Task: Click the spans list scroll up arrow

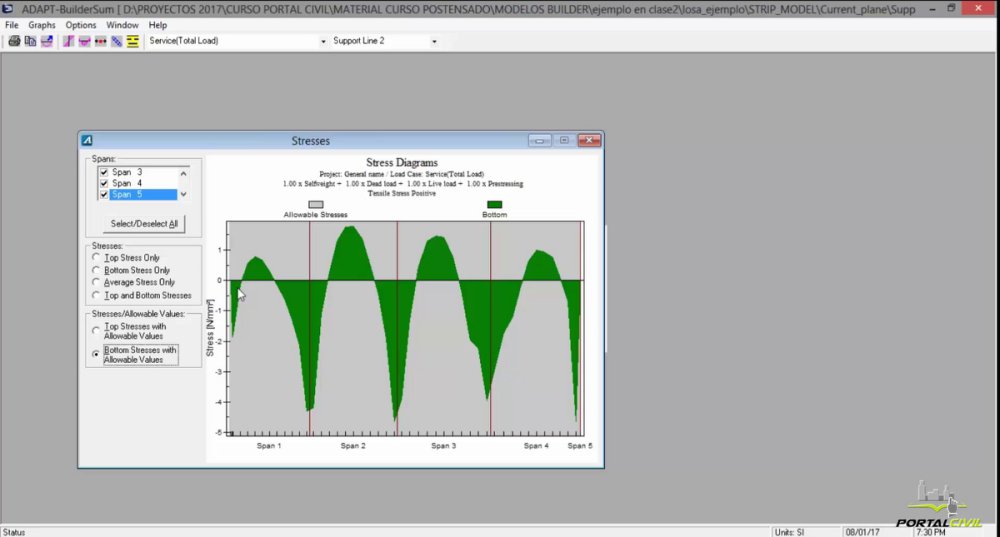Action: click(184, 173)
